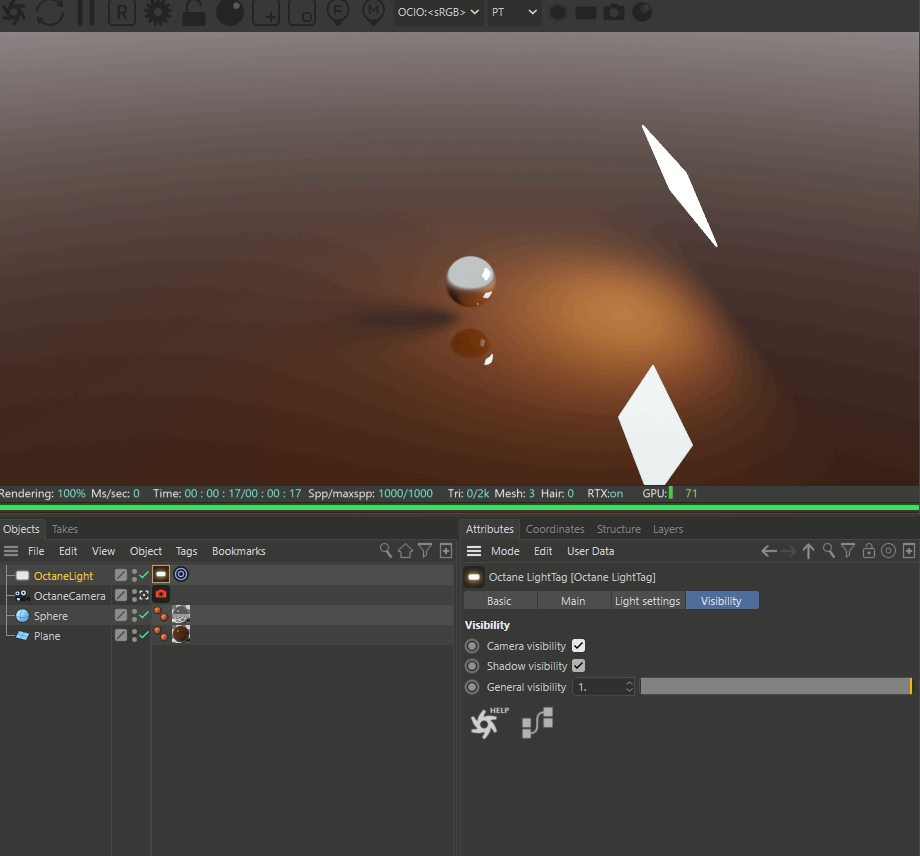Click the Octane Camera tag
This screenshot has height=856, width=920.
161,594
